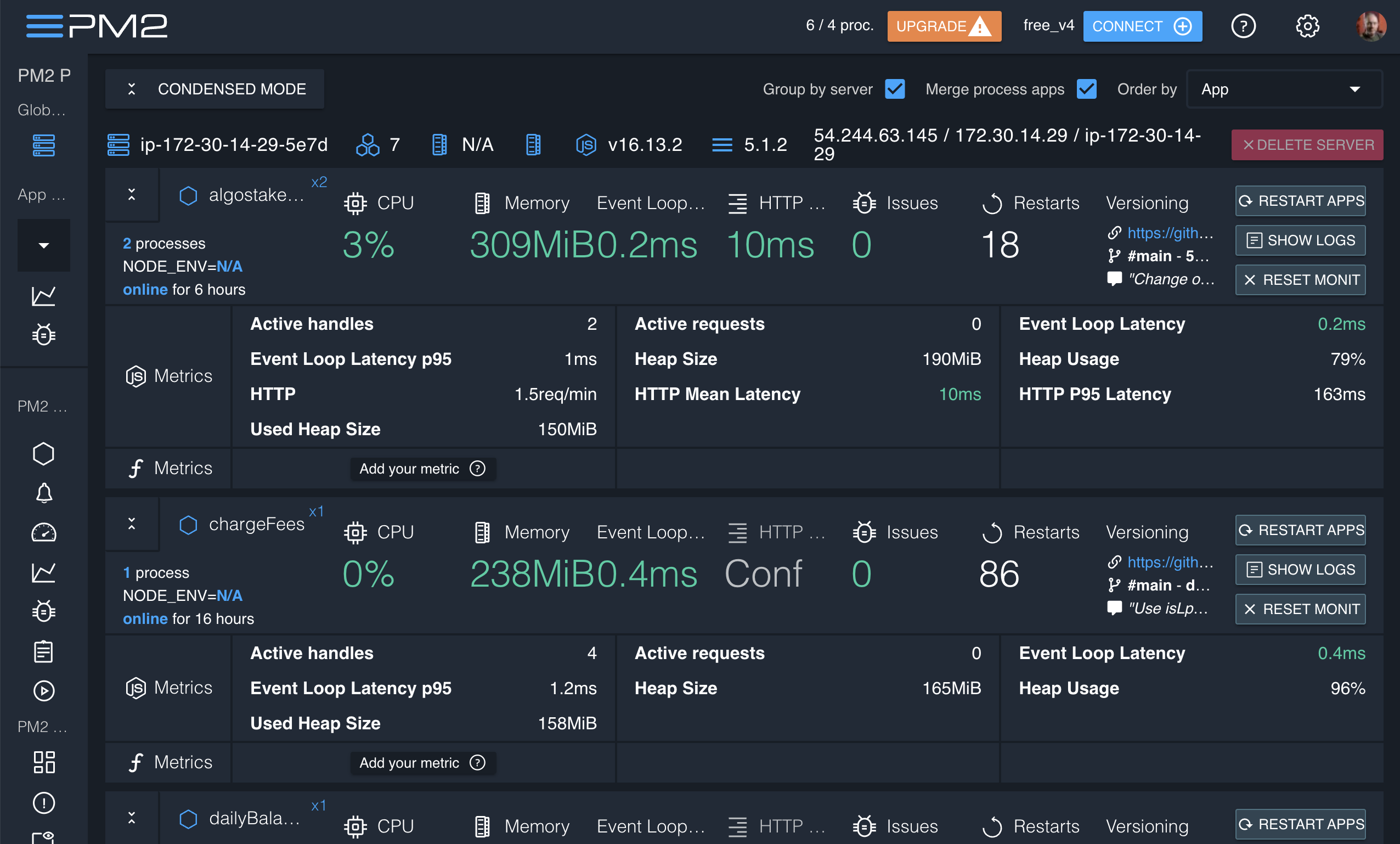1400x844 pixels.
Task: Click the Restarts icon in chargeFees row
Action: point(992,532)
